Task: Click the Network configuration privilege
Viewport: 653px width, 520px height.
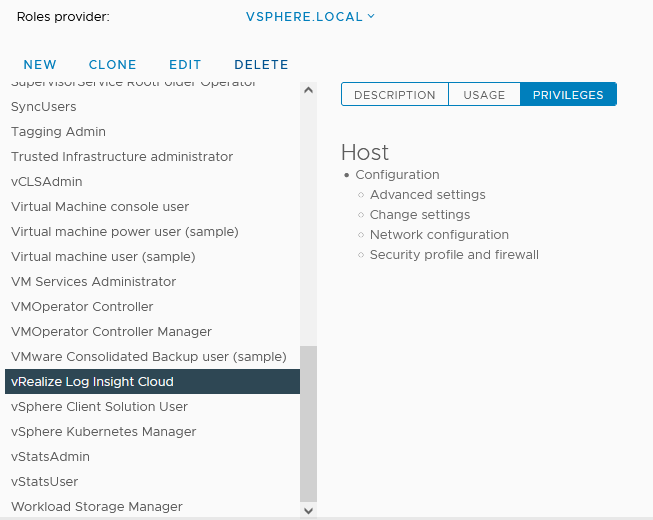Action: click(x=439, y=234)
